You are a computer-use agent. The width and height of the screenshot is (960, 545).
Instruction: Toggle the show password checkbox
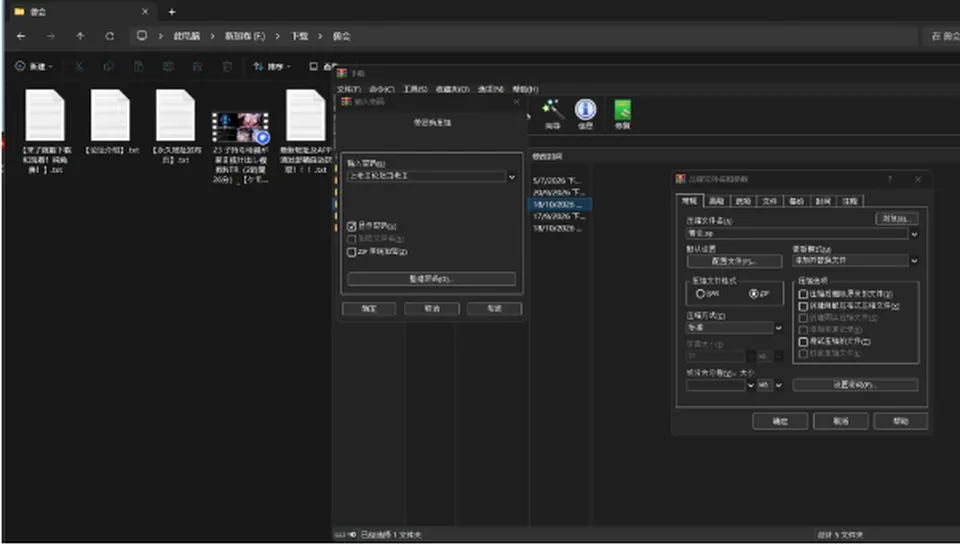[x=351, y=226]
